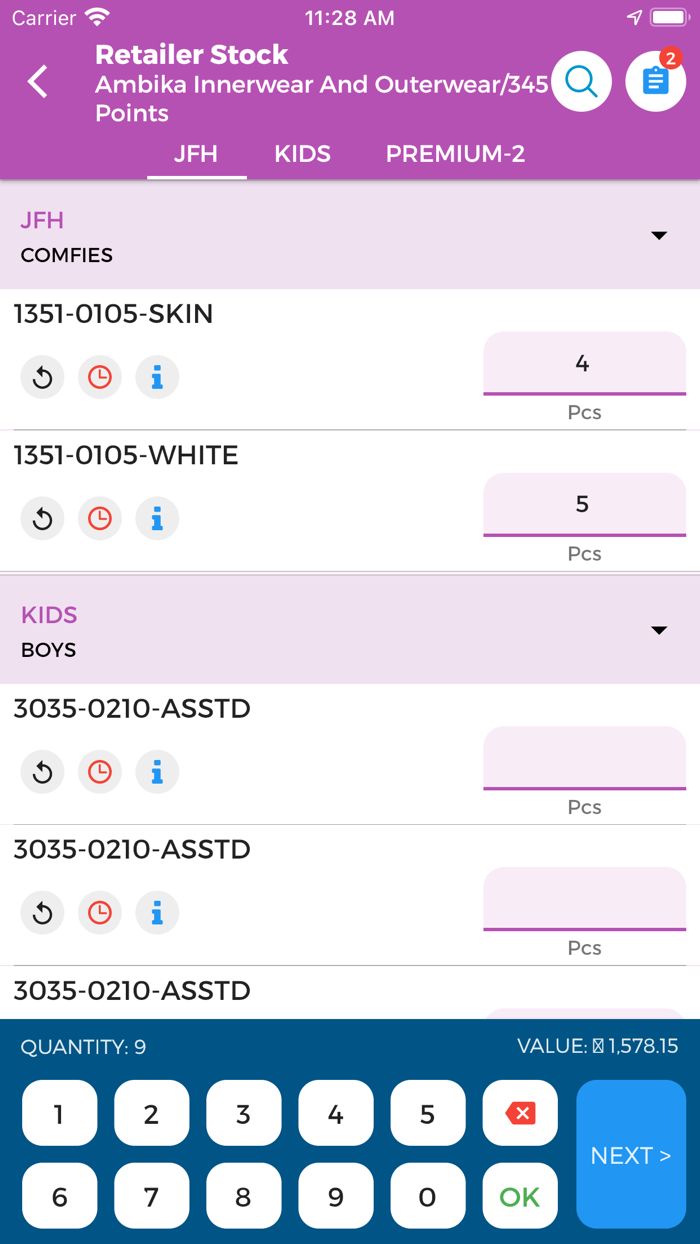Collapse the JFH Comfies section
This screenshot has height=1244, width=700.
658,236
